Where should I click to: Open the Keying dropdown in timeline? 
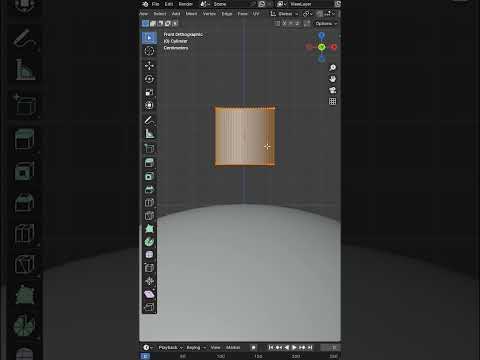195,347
